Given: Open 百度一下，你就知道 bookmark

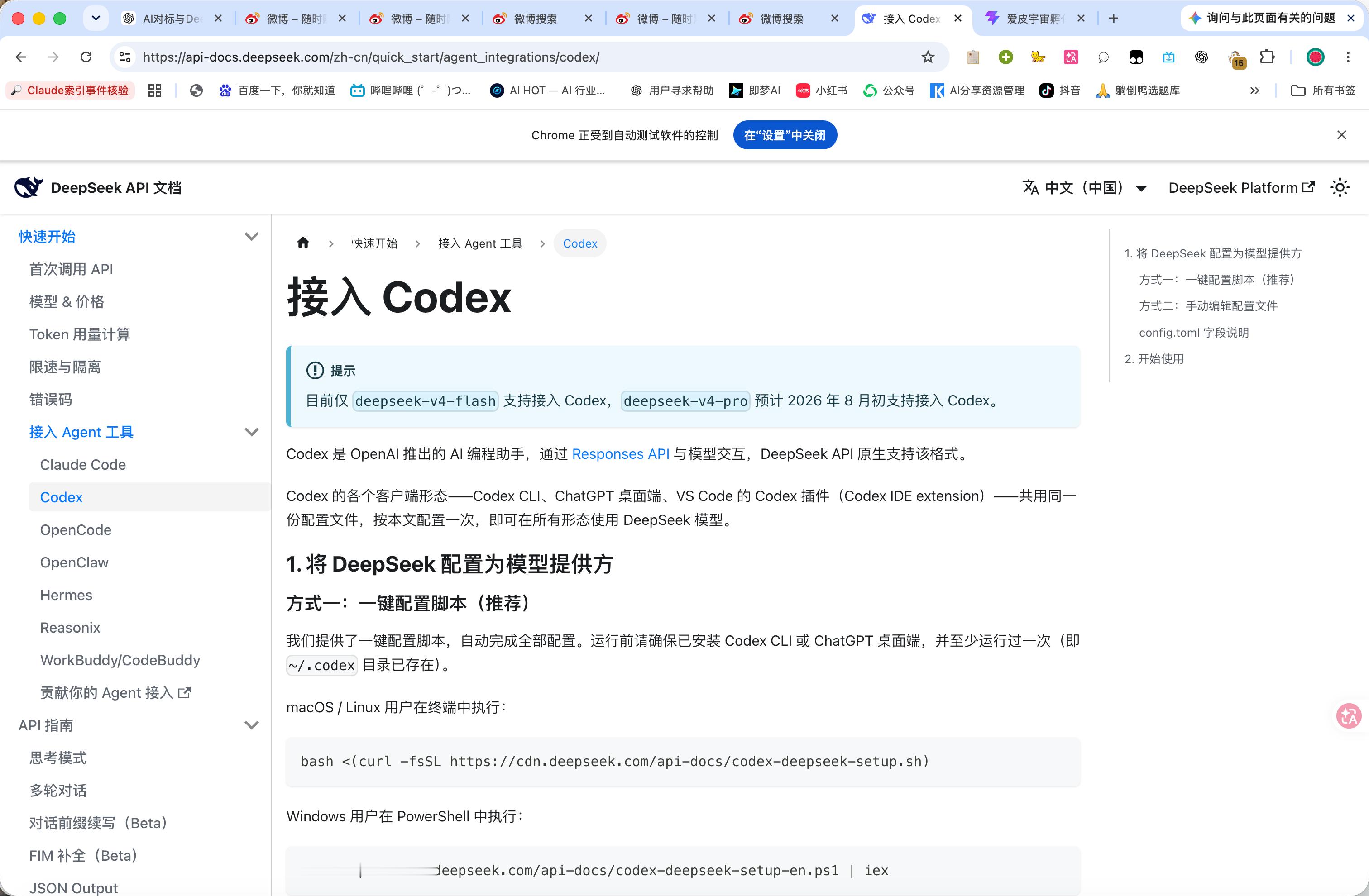Looking at the screenshot, I should (277, 91).
